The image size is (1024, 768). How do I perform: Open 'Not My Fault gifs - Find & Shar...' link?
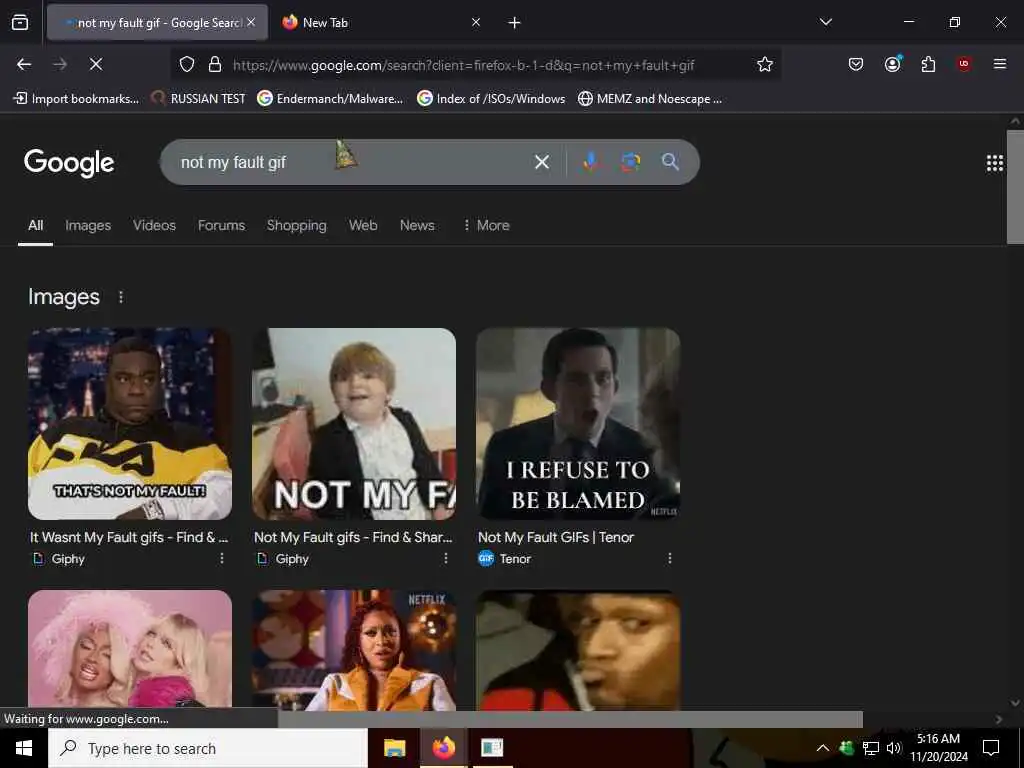[353, 537]
